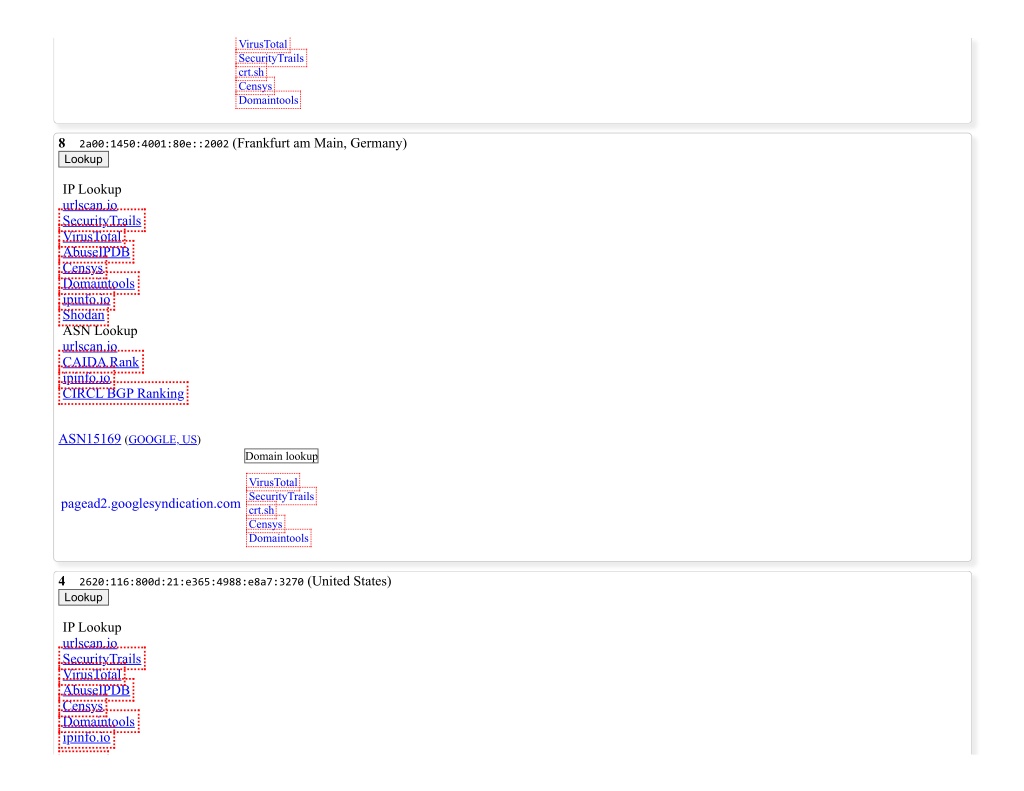
Task: Follow the GOOGLE, US link
Action: [163, 440]
